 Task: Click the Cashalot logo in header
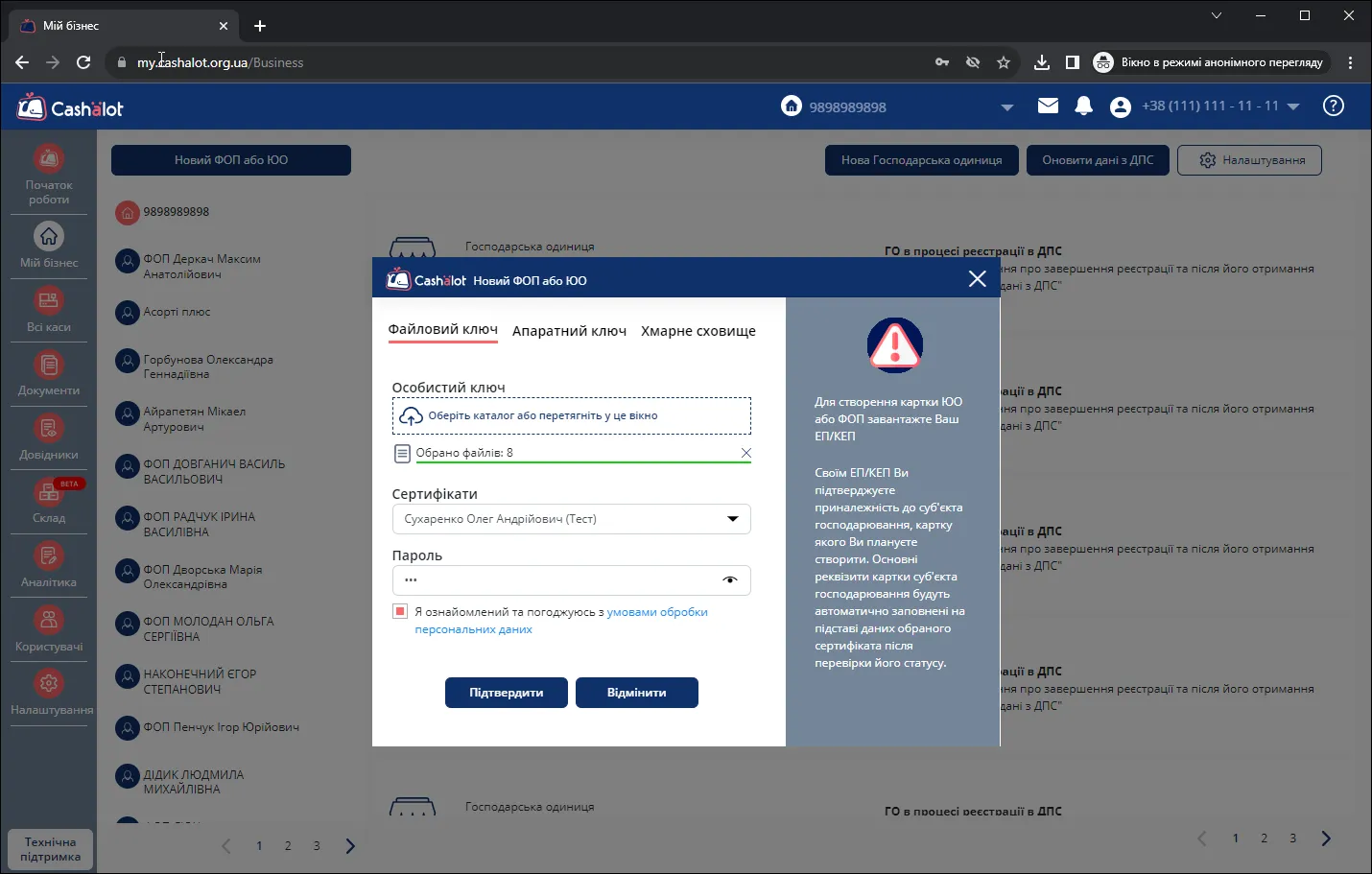(70, 107)
